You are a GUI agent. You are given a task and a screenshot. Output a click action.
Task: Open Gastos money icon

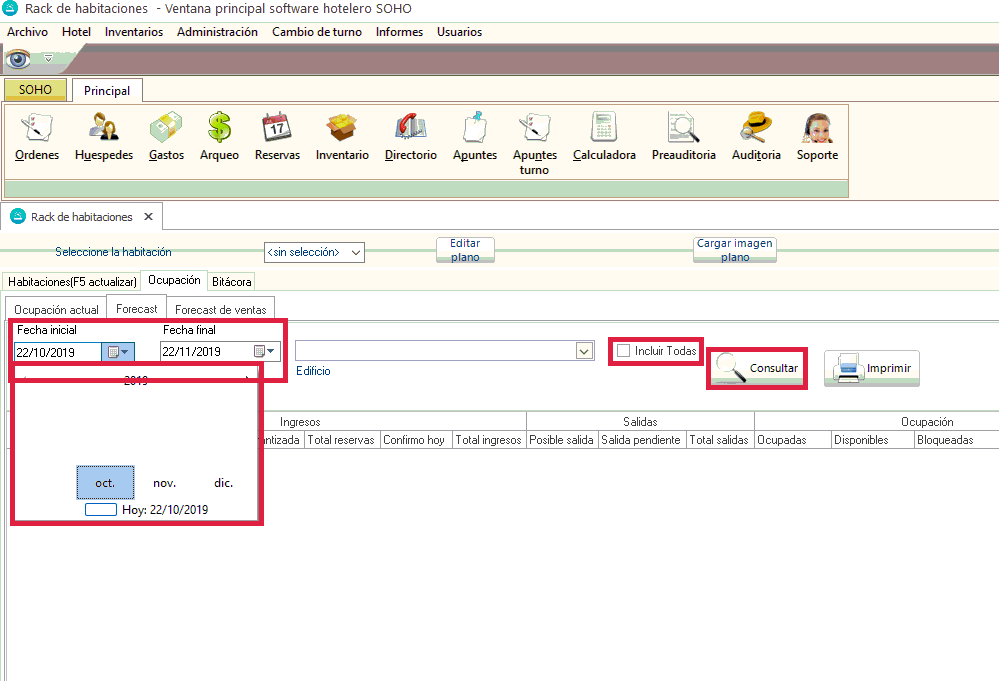pos(166,129)
